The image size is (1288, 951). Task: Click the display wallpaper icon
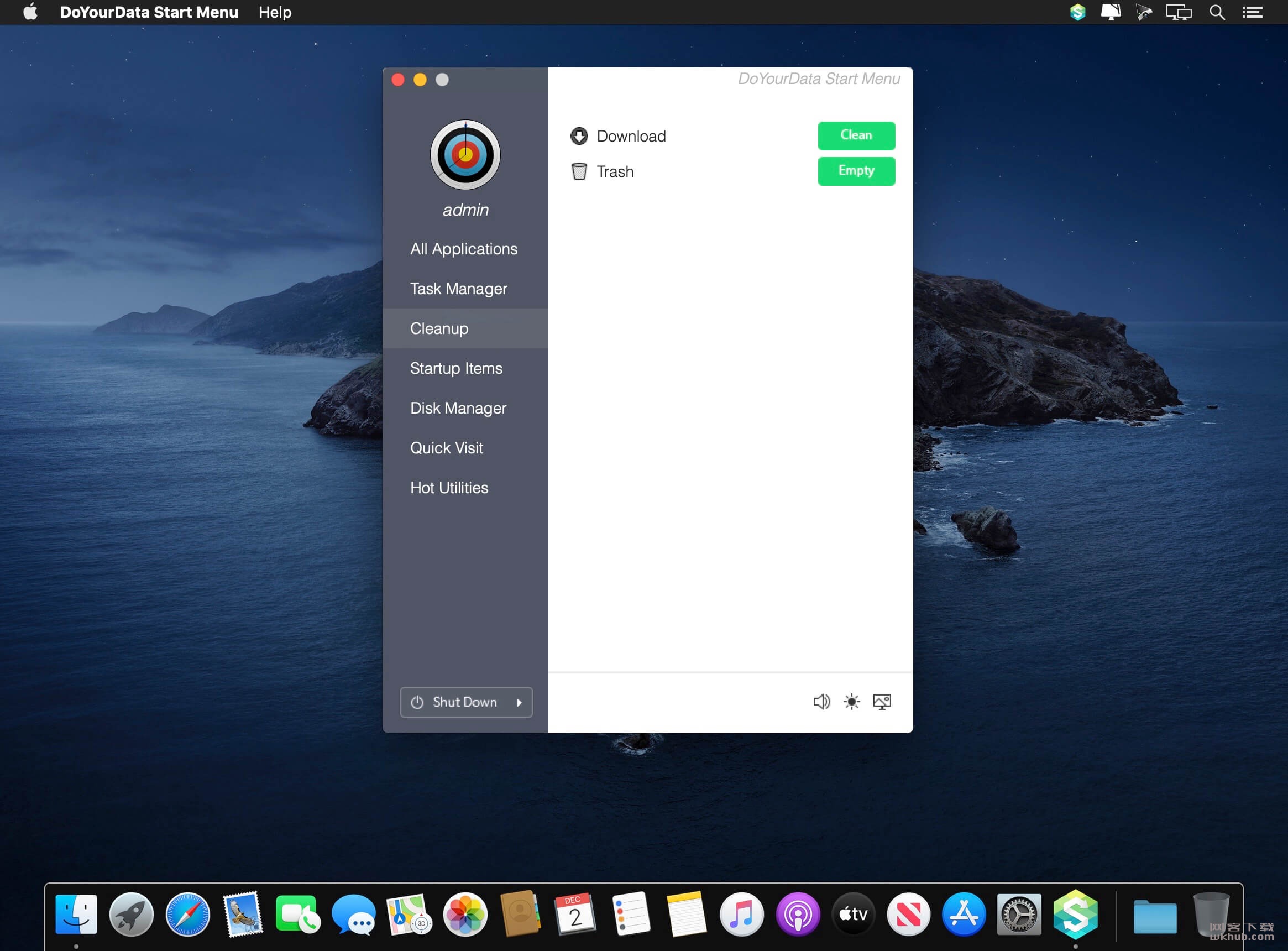[882, 701]
